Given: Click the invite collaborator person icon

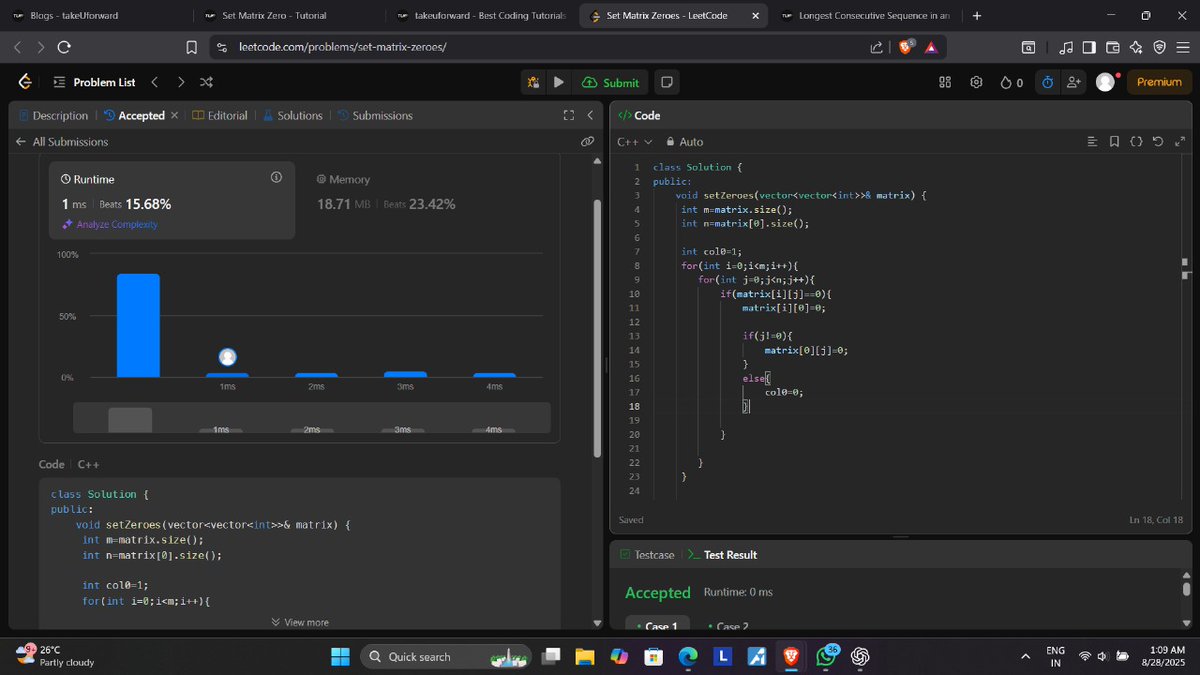Looking at the screenshot, I should (x=1073, y=83).
